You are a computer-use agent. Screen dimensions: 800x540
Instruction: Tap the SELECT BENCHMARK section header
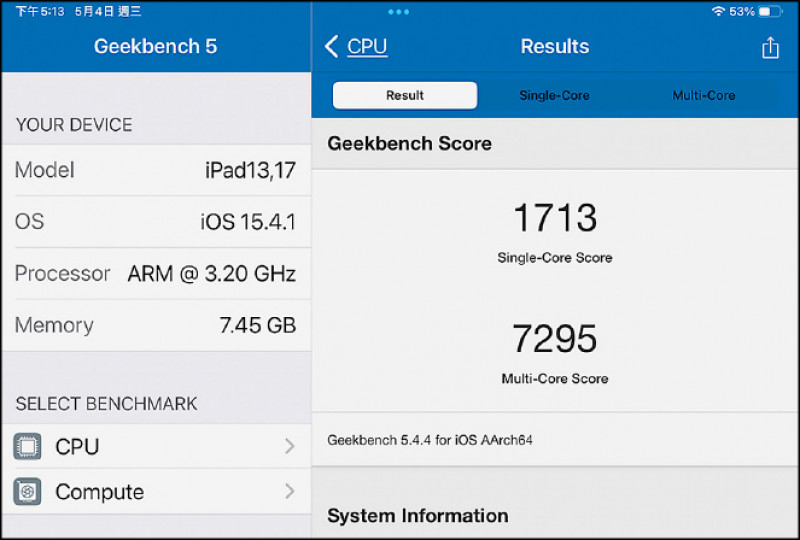click(x=106, y=404)
